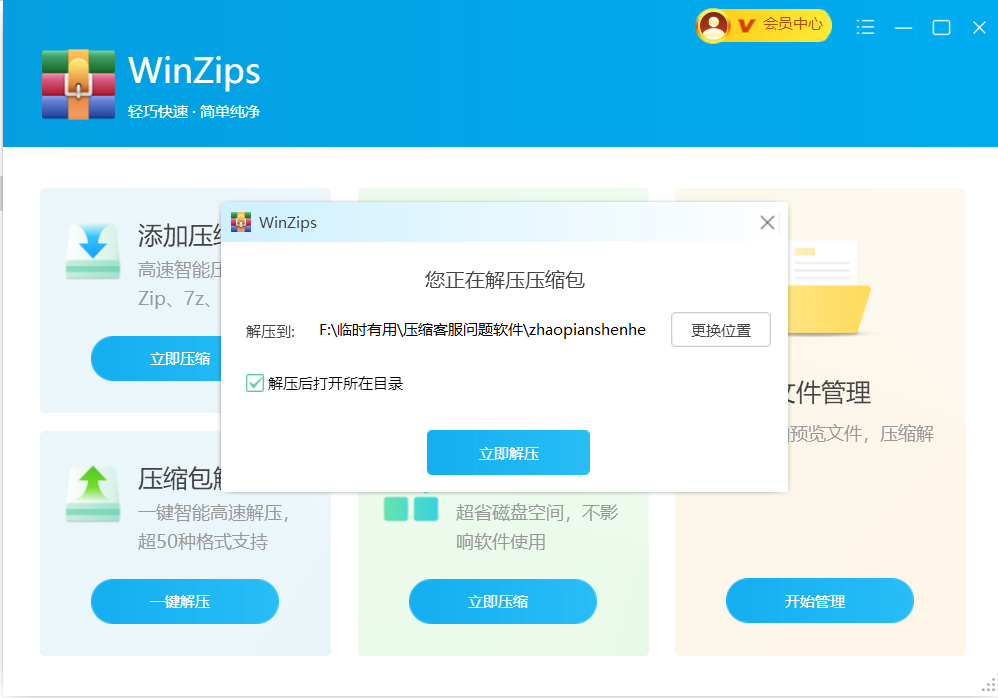Click the green upload icon on 压缩包解压 card
This screenshot has width=998, height=698.
92,493
